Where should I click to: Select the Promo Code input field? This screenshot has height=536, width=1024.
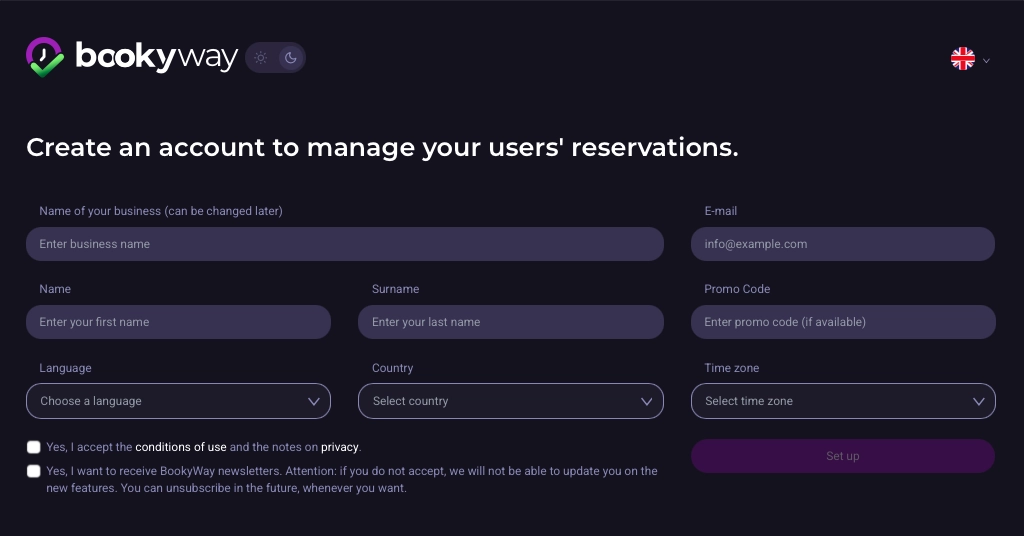point(842,322)
